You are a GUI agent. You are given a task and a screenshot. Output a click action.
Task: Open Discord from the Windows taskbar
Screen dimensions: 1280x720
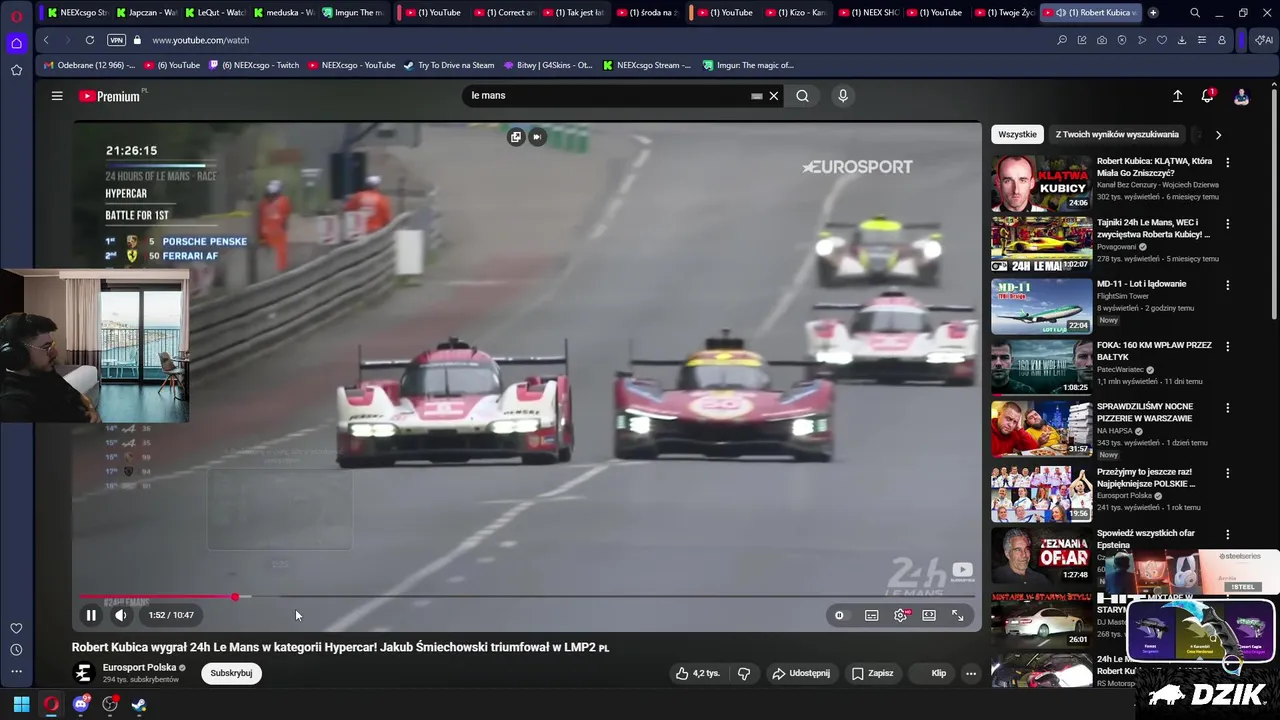click(81, 704)
